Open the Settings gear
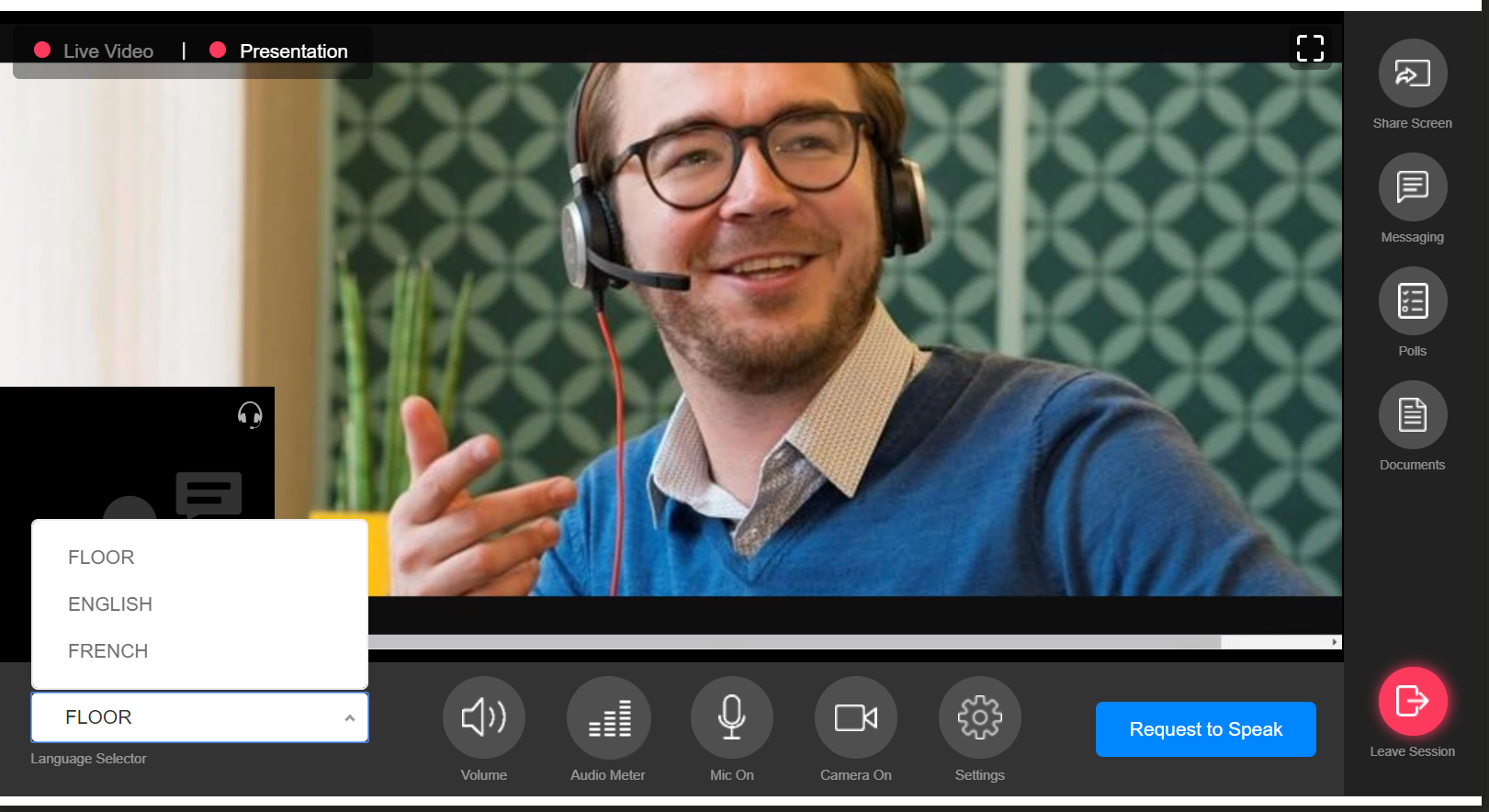This screenshot has width=1489, height=812. click(x=979, y=717)
